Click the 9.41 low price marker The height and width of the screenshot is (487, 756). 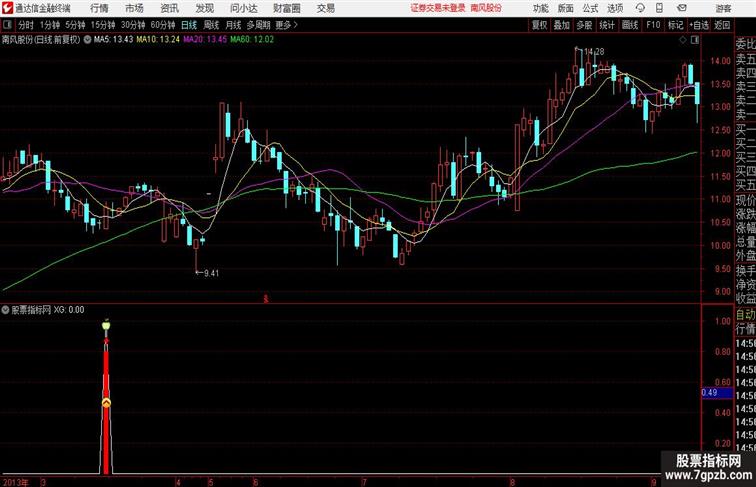pyautogui.click(x=211, y=273)
